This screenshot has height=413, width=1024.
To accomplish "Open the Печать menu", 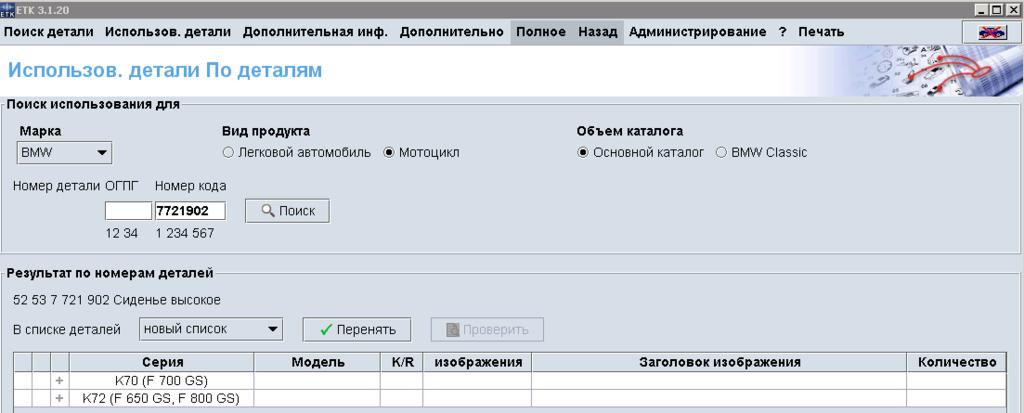I will [821, 32].
